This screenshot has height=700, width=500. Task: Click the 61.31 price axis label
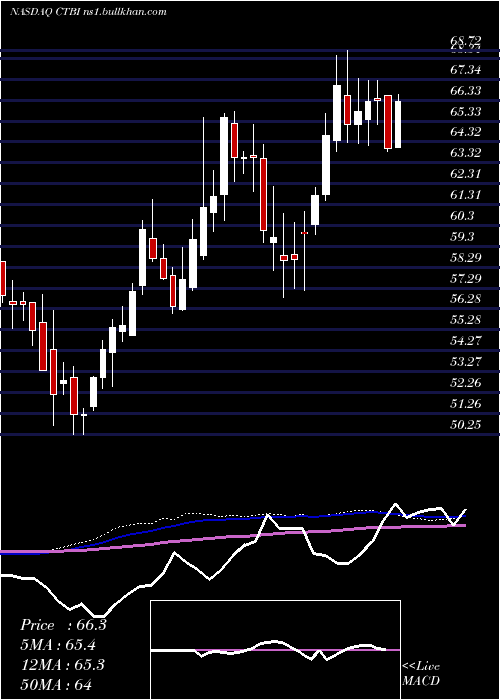coord(466,195)
